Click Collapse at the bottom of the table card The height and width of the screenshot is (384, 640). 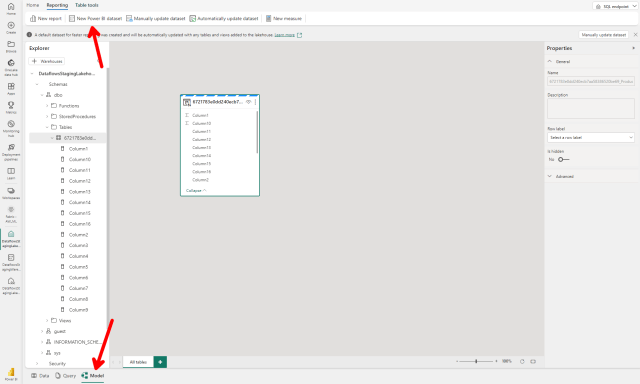[x=196, y=191]
